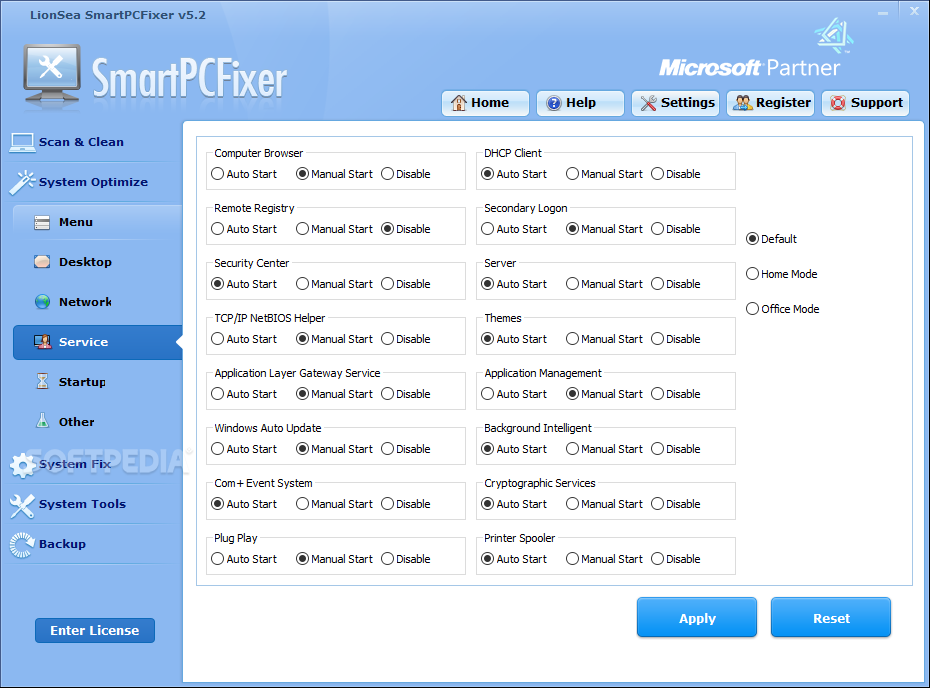
Task: Set Application Management to Auto Start
Action: (488, 394)
